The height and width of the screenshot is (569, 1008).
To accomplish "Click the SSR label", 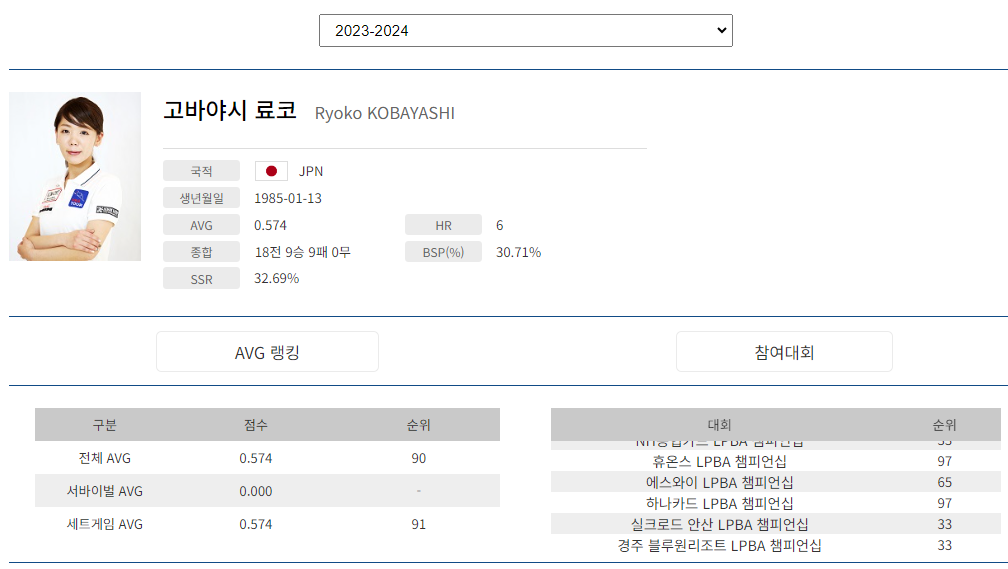I will coord(201,279).
